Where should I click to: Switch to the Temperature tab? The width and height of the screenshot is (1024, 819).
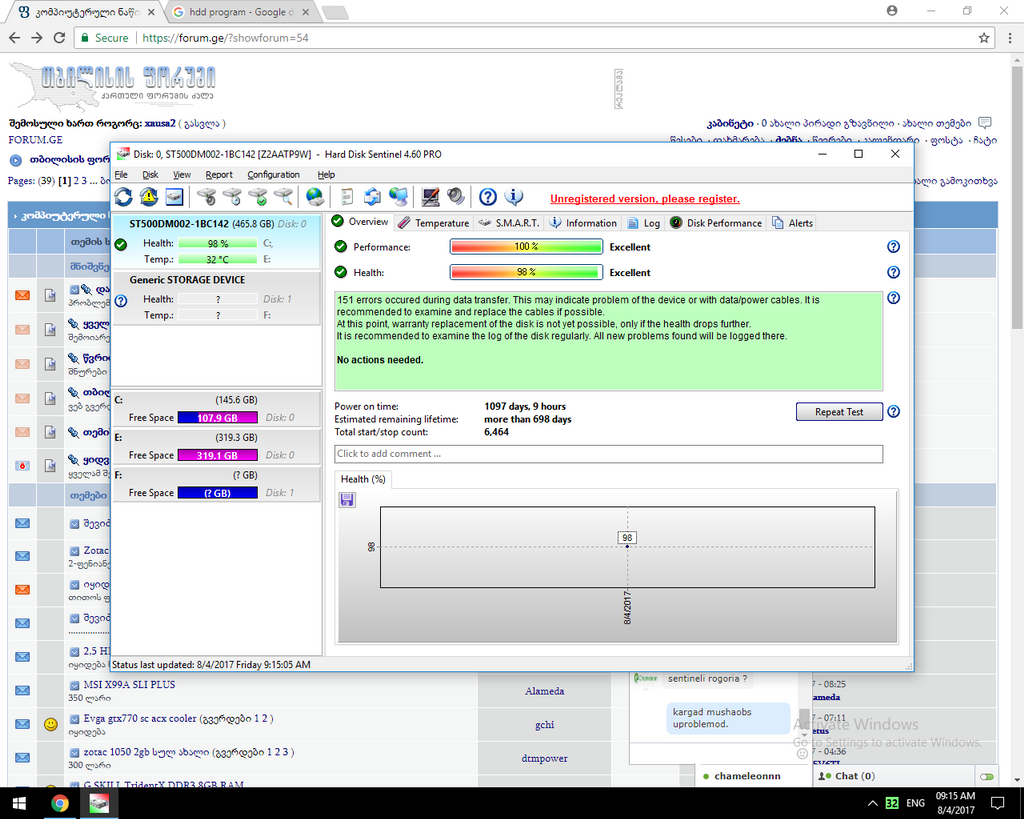(x=434, y=223)
